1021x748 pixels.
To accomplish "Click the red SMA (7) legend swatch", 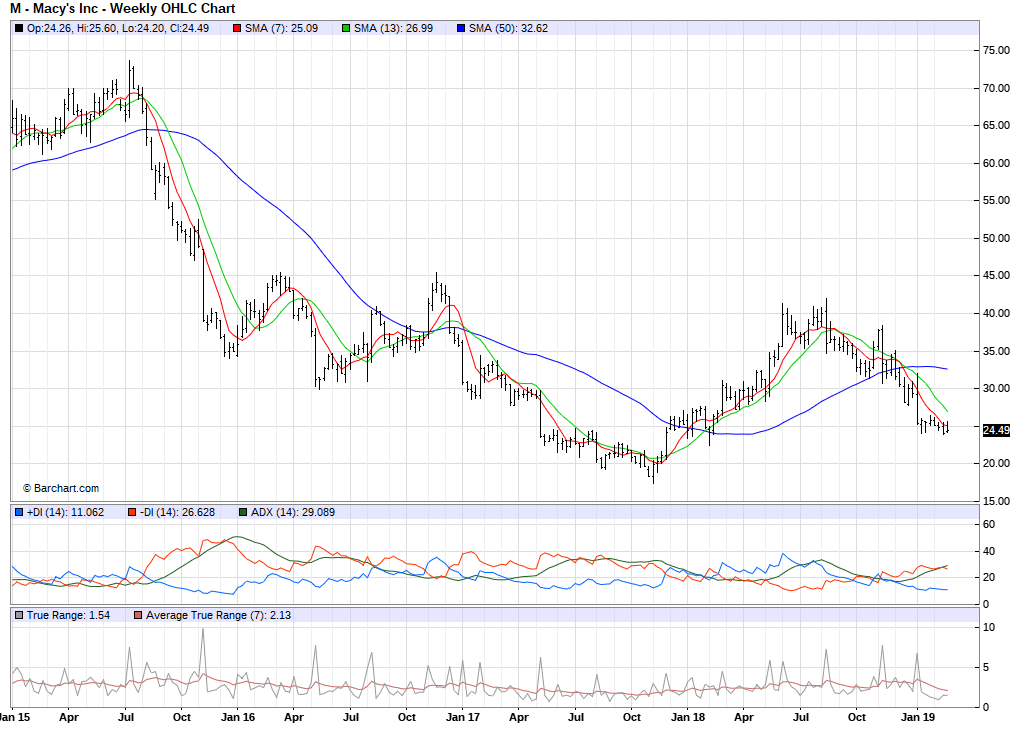I will click(237, 28).
